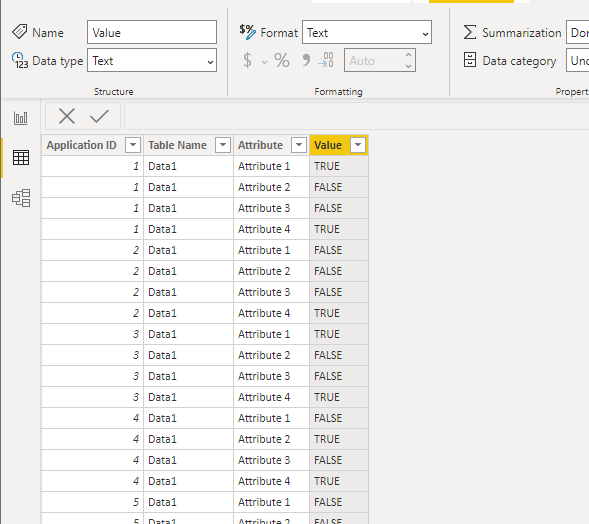Image resolution: width=589 pixels, height=524 pixels.
Task: Click in the formula bar
Action: (356, 116)
